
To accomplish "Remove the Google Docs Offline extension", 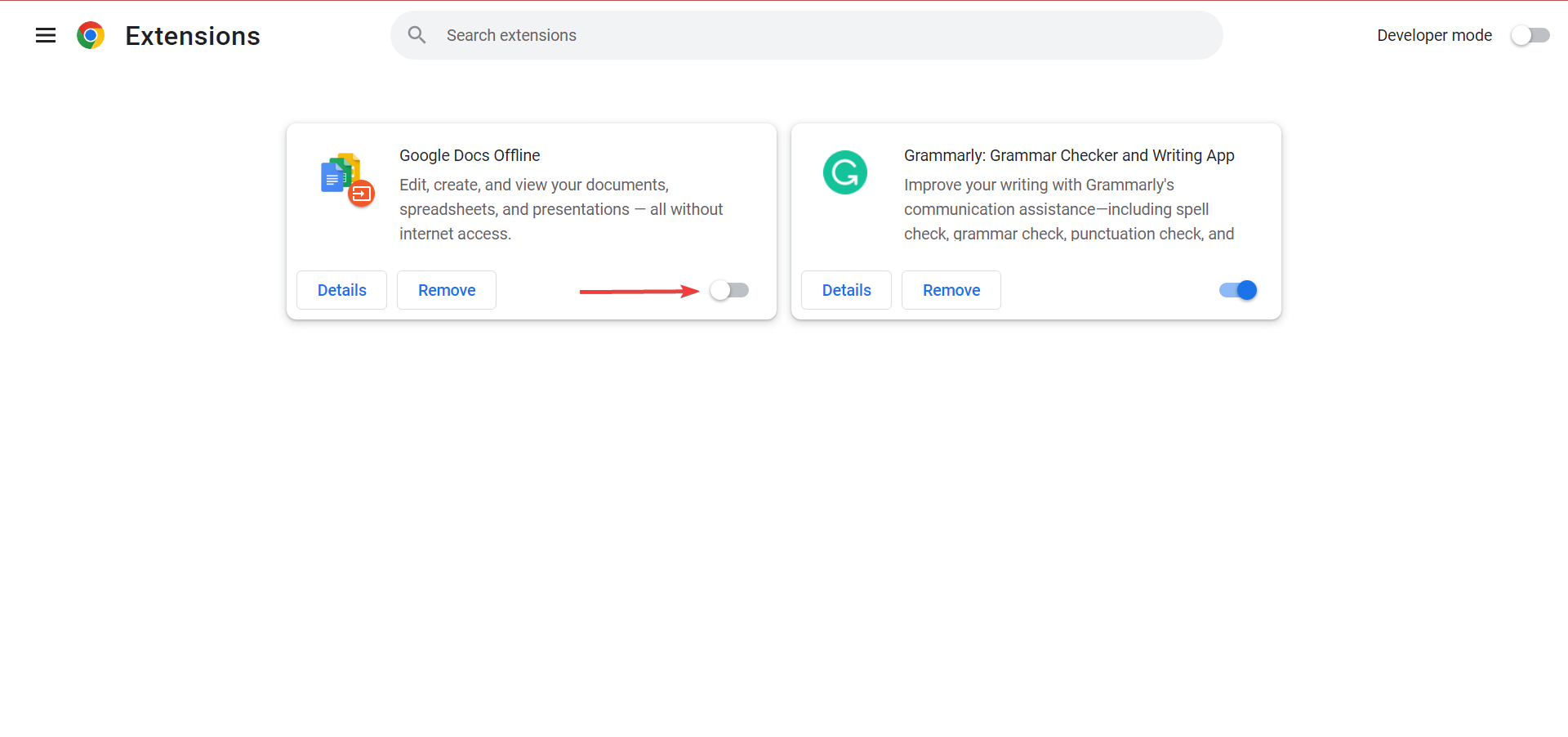I will (446, 290).
